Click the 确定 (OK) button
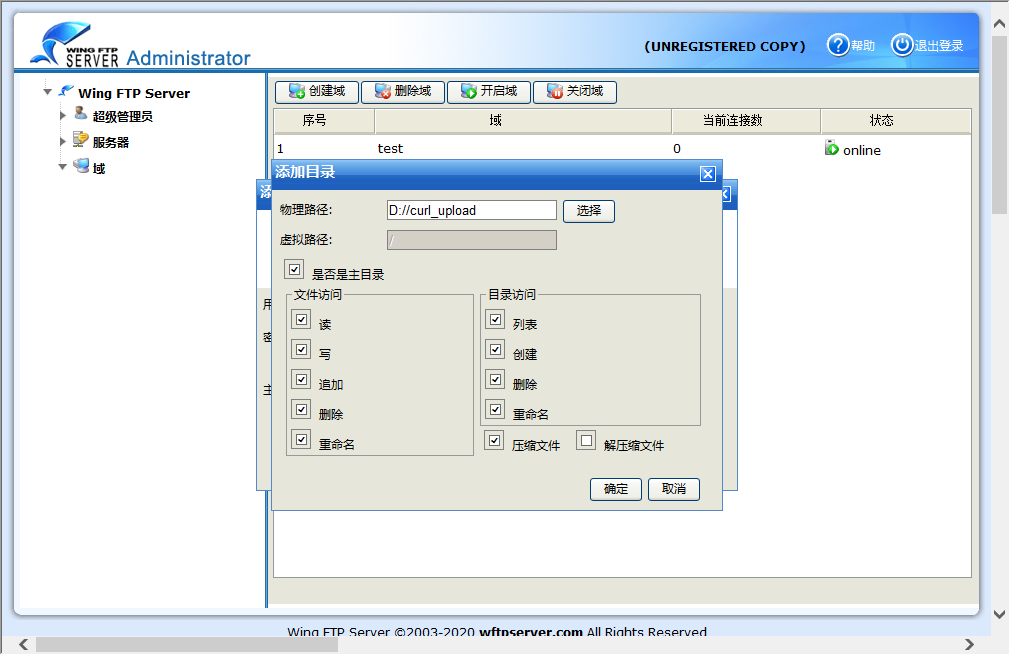The image size is (1010, 655). click(x=615, y=489)
